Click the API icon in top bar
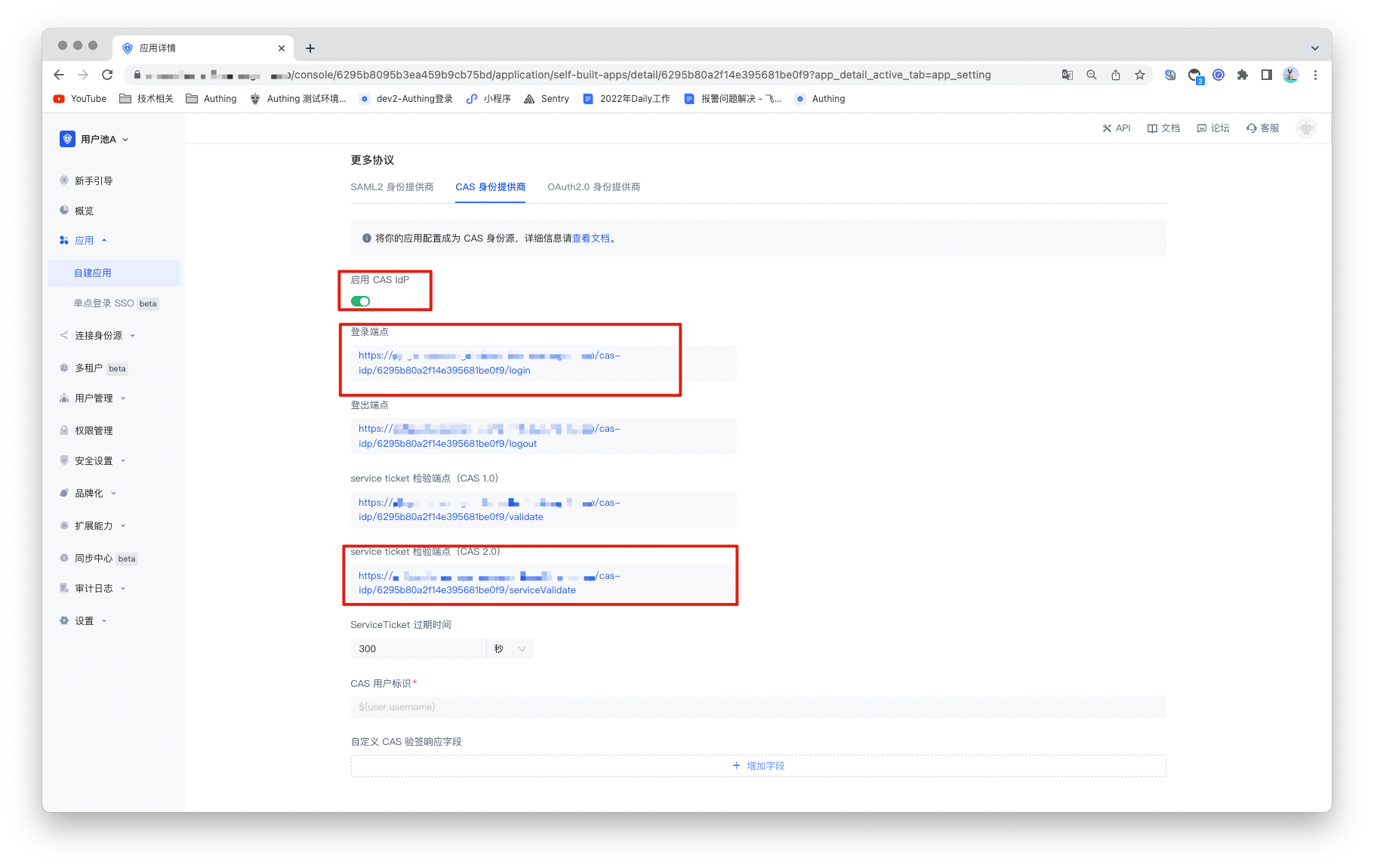 (x=1107, y=128)
